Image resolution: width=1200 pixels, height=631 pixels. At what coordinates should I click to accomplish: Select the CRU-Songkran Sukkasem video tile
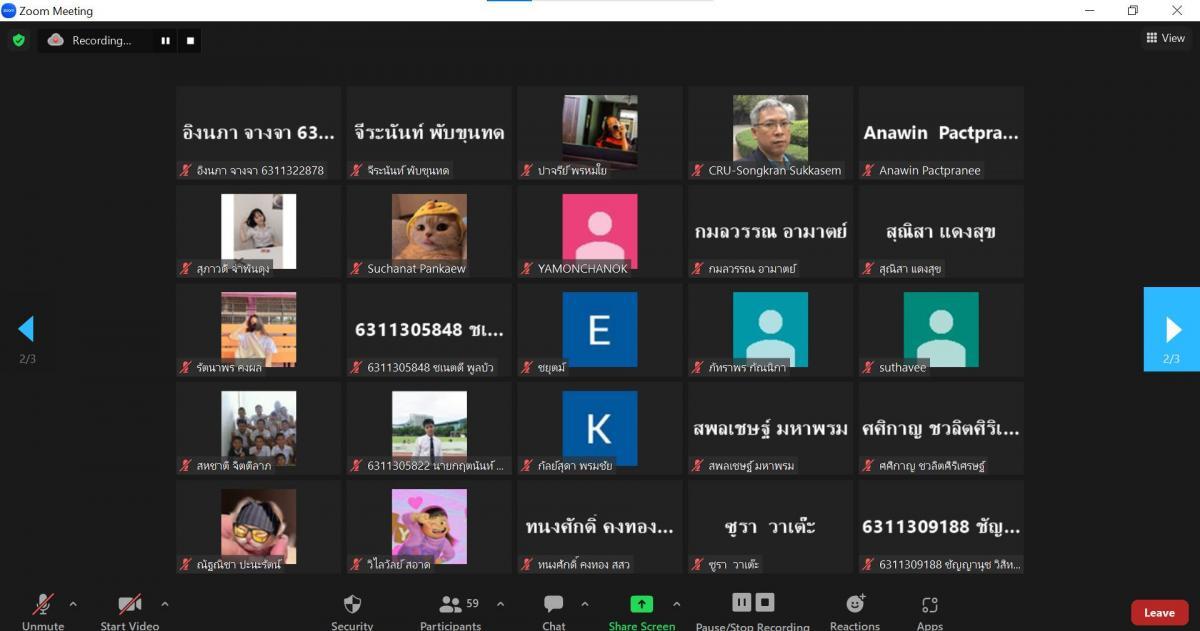[x=770, y=132]
